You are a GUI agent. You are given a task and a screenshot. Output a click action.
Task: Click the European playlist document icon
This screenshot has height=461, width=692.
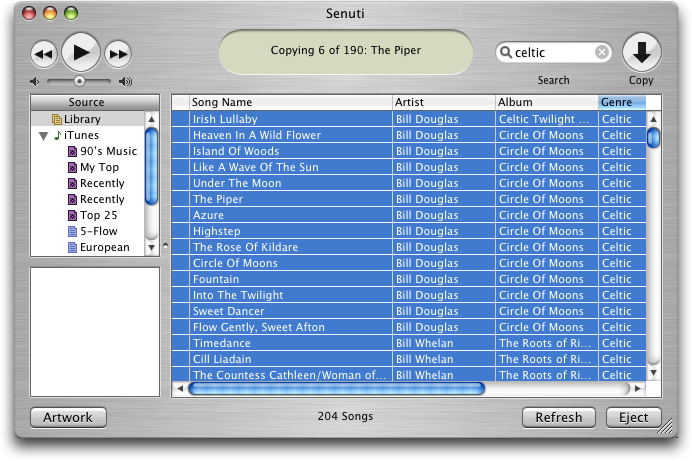point(72,247)
